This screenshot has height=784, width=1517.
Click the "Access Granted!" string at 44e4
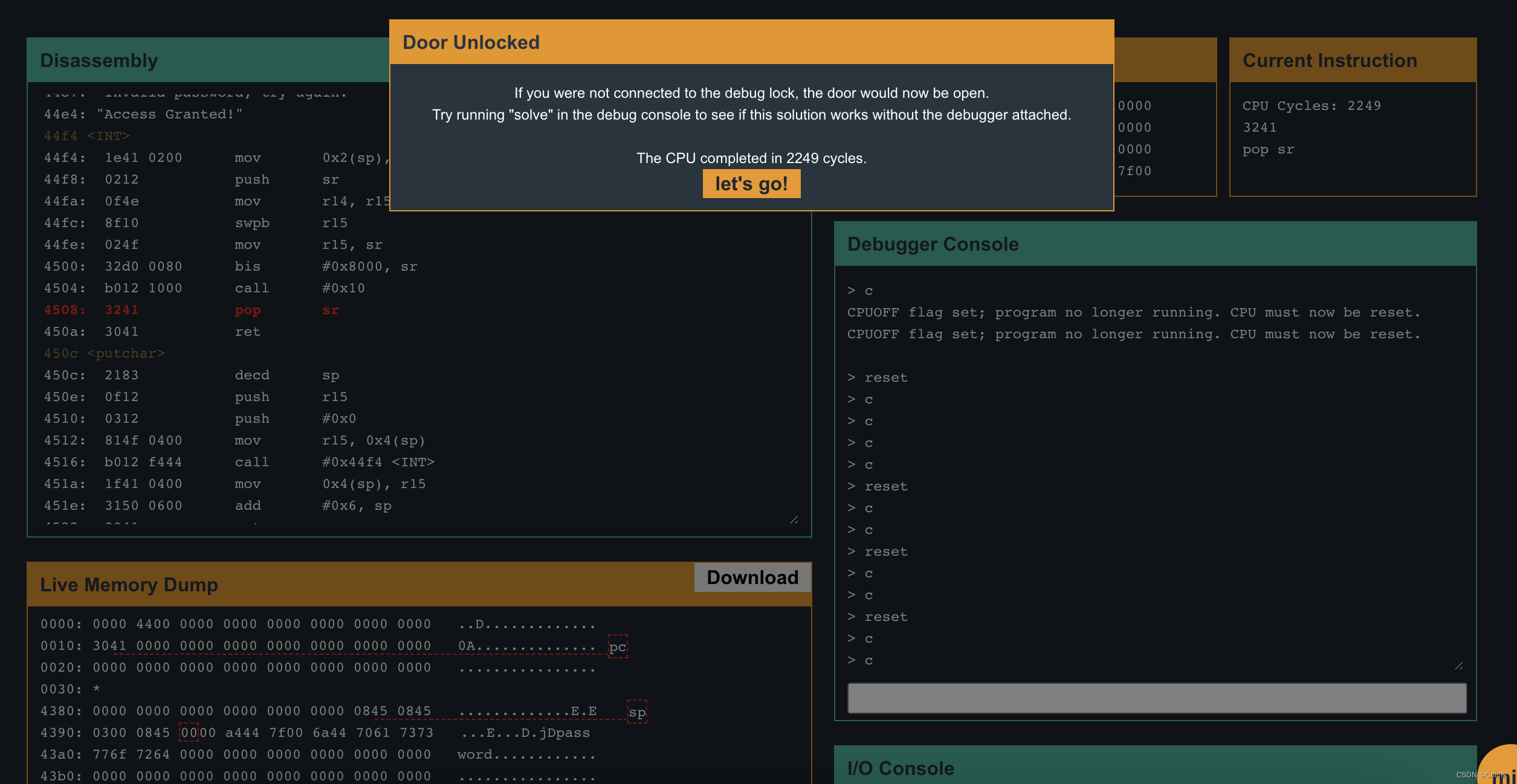pyautogui.click(x=170, y=114)
